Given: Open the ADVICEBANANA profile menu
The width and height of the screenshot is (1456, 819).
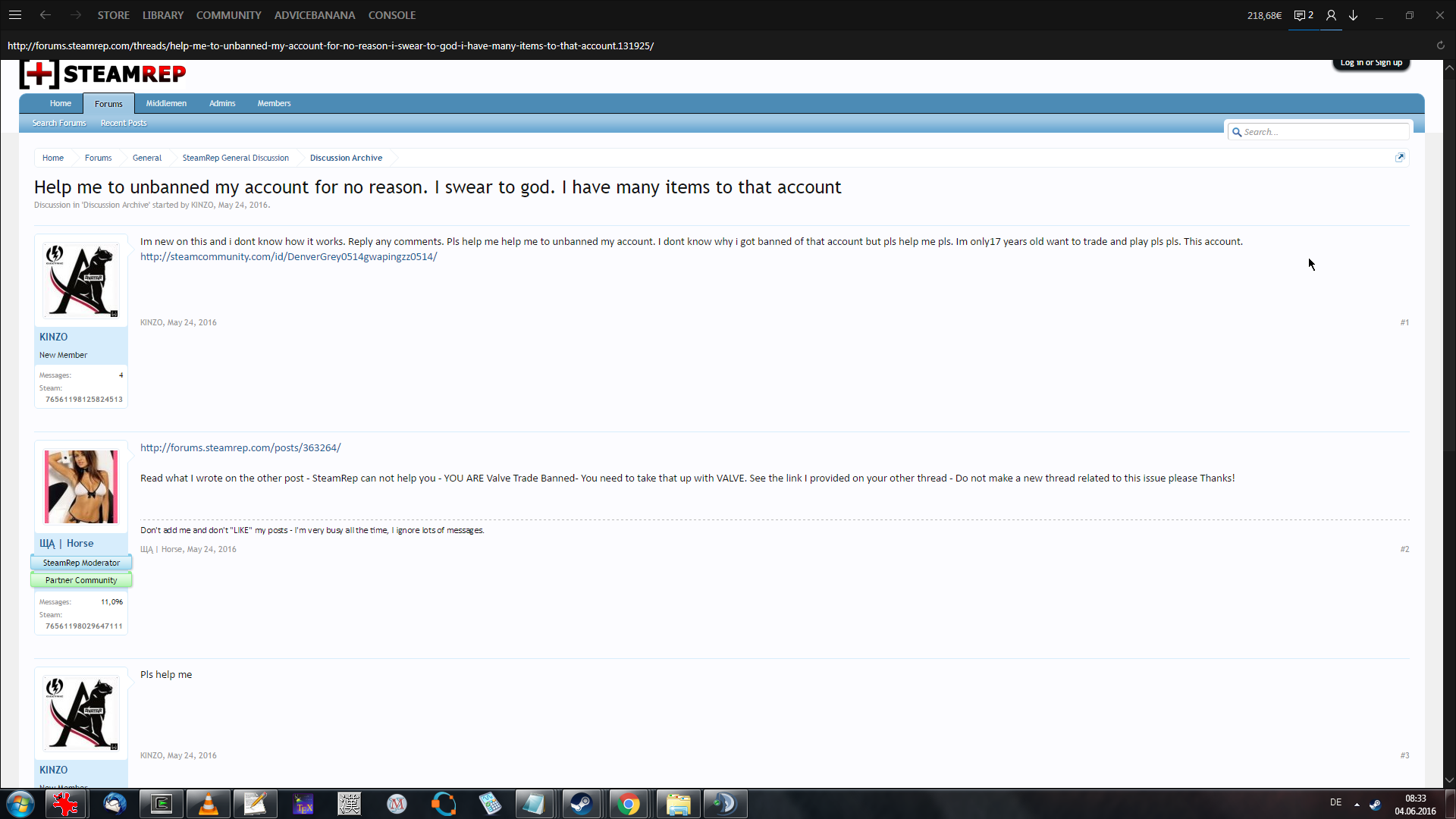Looking at the screenshot, I should (x=314, y=15).
